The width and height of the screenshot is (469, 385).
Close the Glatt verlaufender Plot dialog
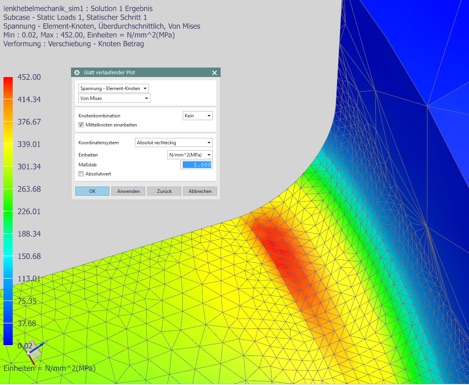coord(214,73)
